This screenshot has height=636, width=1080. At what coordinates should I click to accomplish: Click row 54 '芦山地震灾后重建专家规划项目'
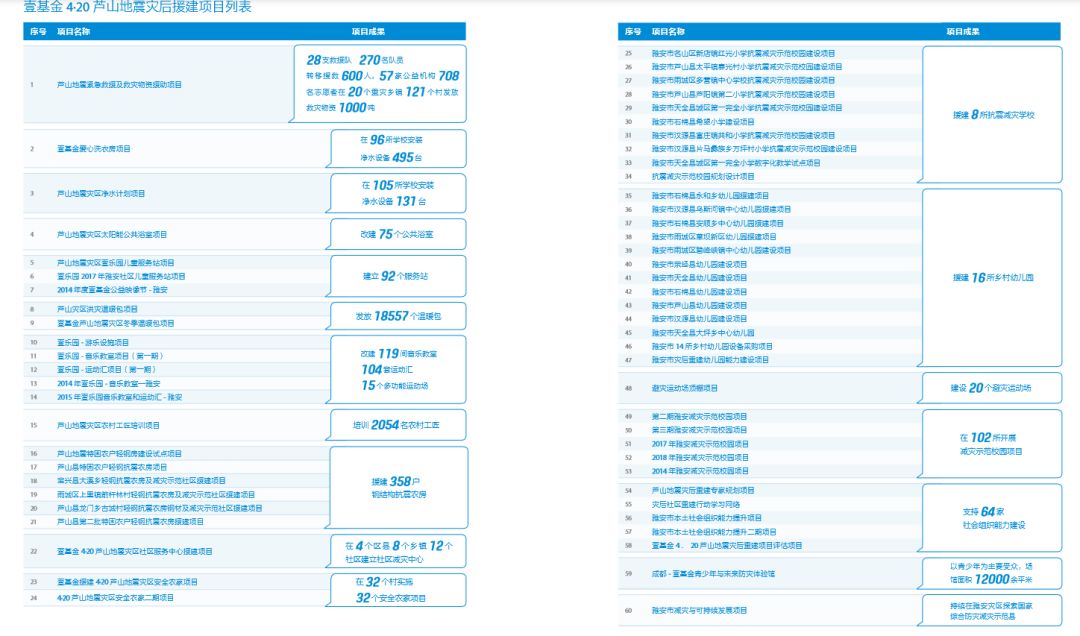[703, 491]
